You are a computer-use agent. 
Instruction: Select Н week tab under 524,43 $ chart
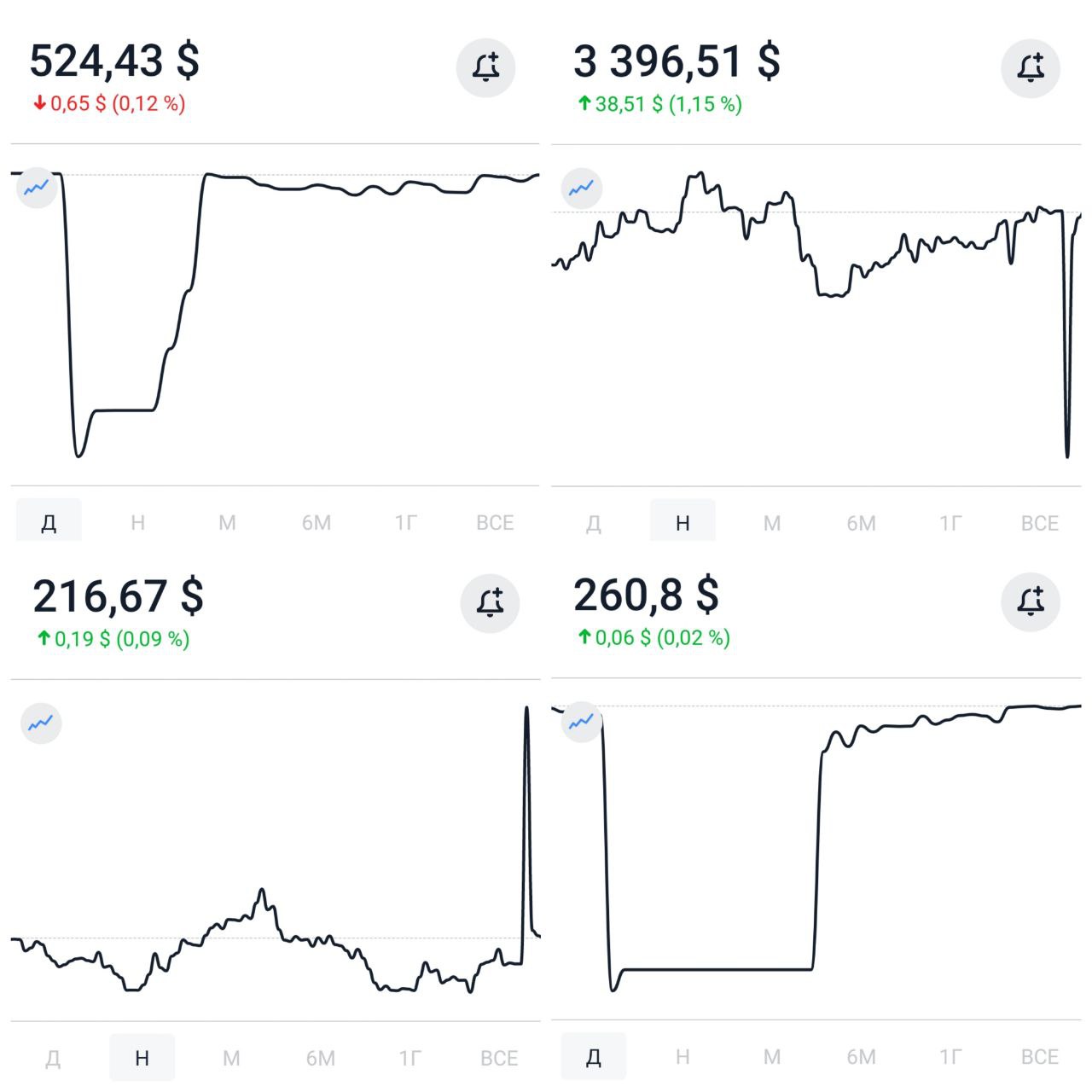tap(138, 522)
